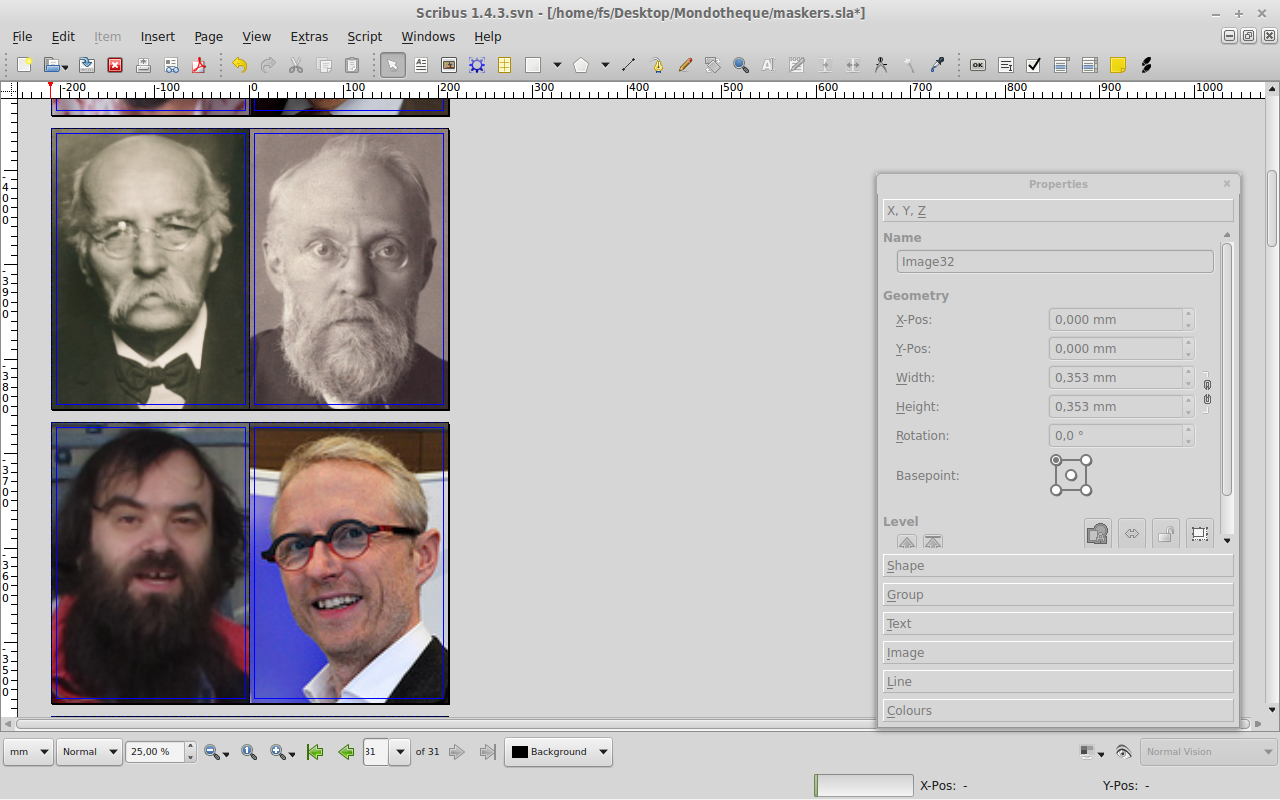Viewport: 1280px width, 800px height.
Task: Select the Insert Shape rectangle tool
Action: pos(533,65)
